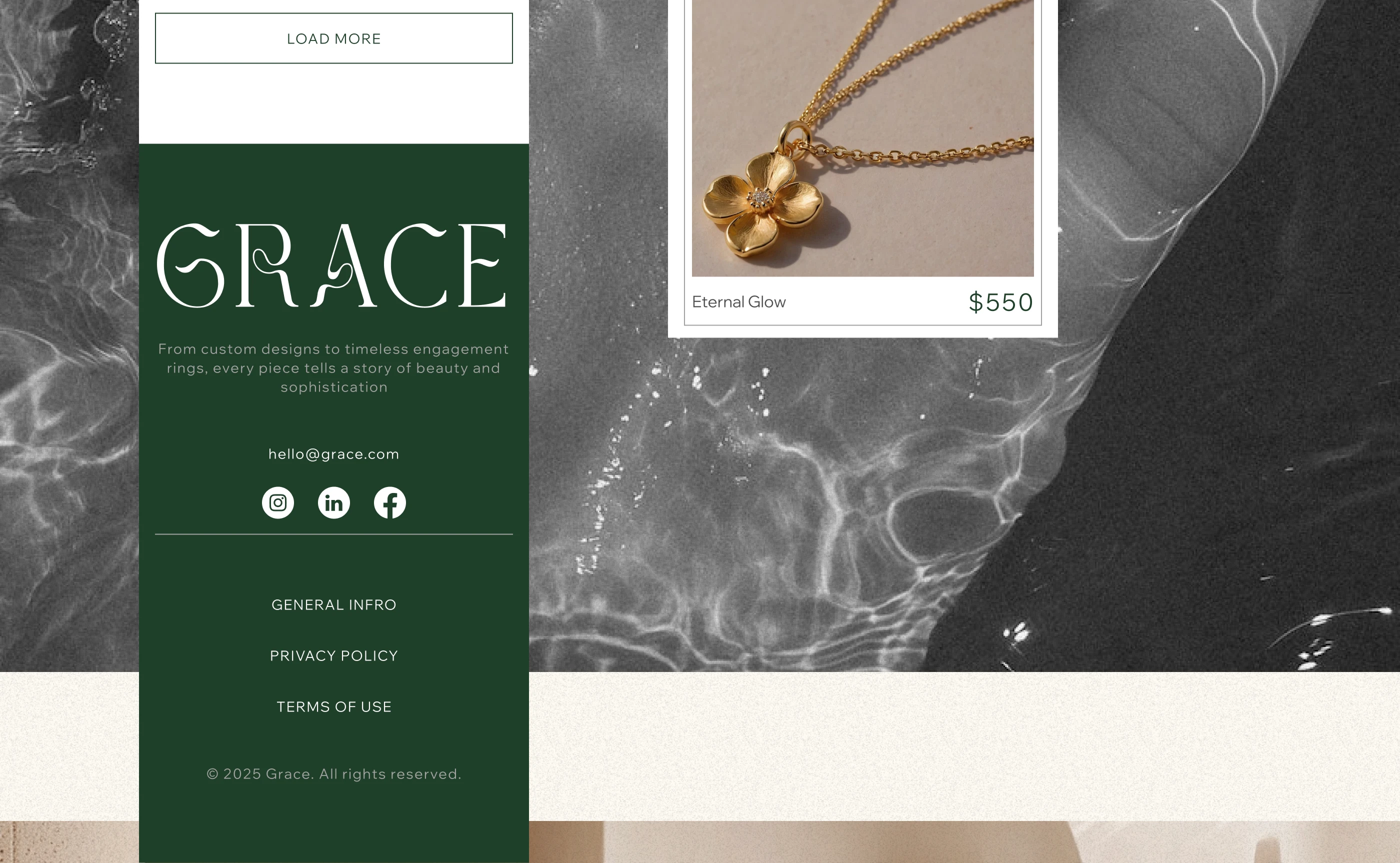
Task: Click the LOAD MORE button
Action: tap(334, 38)
